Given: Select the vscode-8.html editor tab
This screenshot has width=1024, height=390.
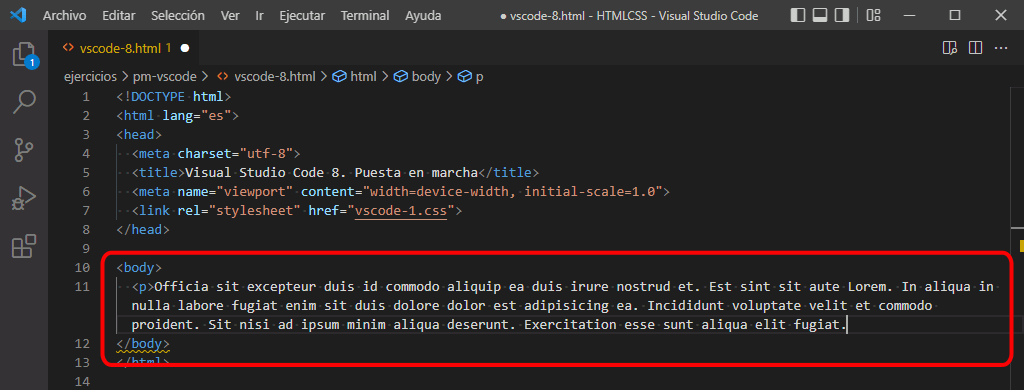Looking at the screenshot, I should click(x=124, y=48).
